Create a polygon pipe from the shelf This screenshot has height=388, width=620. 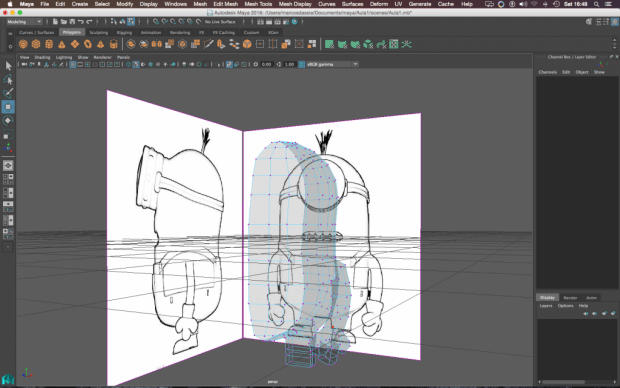pyautogui.click(x=113, y=44)
